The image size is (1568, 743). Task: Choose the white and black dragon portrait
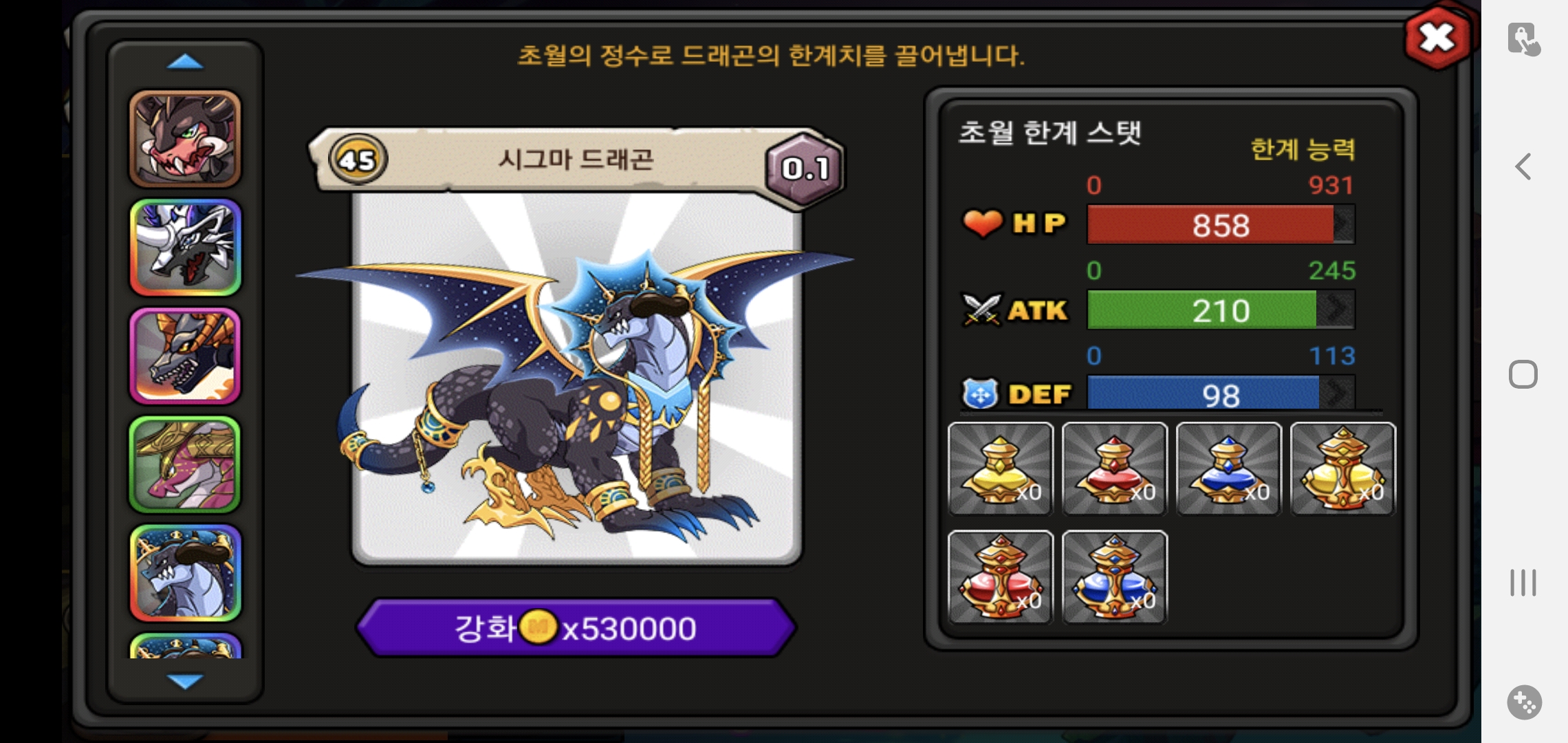[186, 248]
